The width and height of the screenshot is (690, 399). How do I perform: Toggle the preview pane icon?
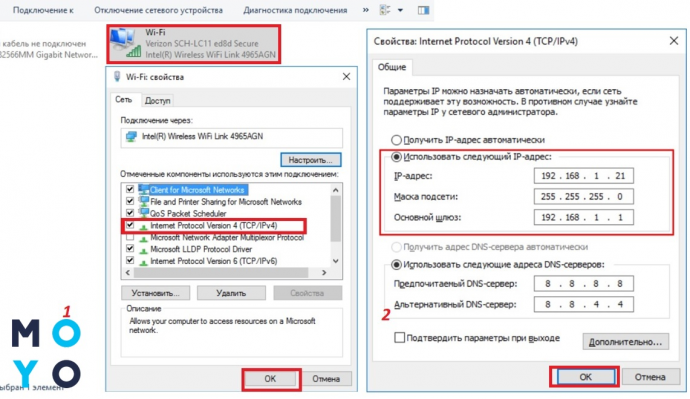coord(423,10)
